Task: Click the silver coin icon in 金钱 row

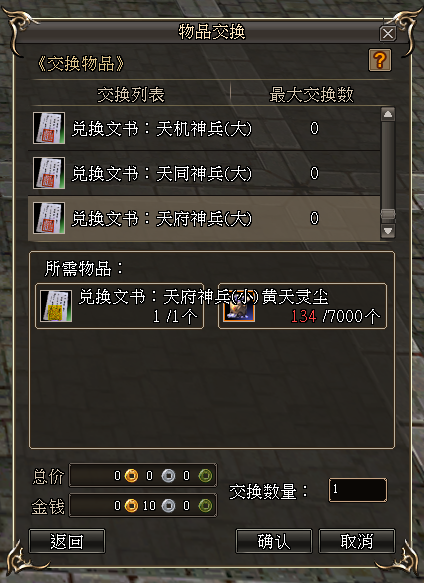Action: pyautogui.click(x=168, y=506)
